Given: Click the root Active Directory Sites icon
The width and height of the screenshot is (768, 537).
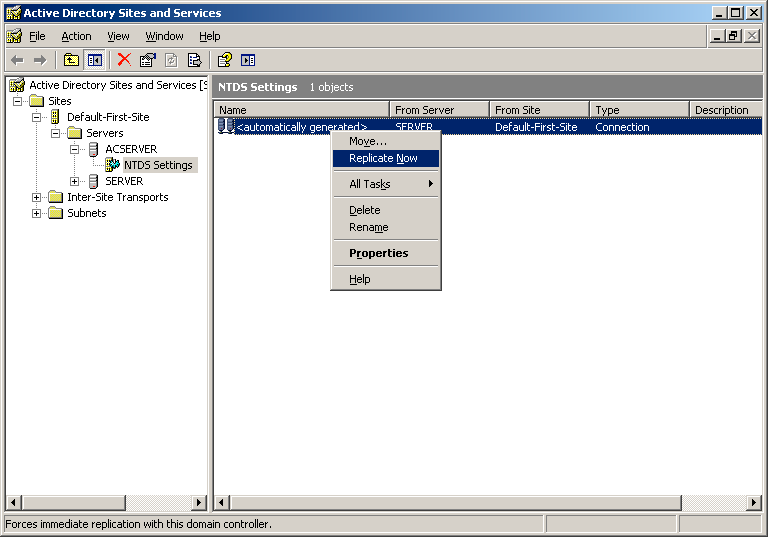Looking at the screenshot, I should (x=17, y=85).
